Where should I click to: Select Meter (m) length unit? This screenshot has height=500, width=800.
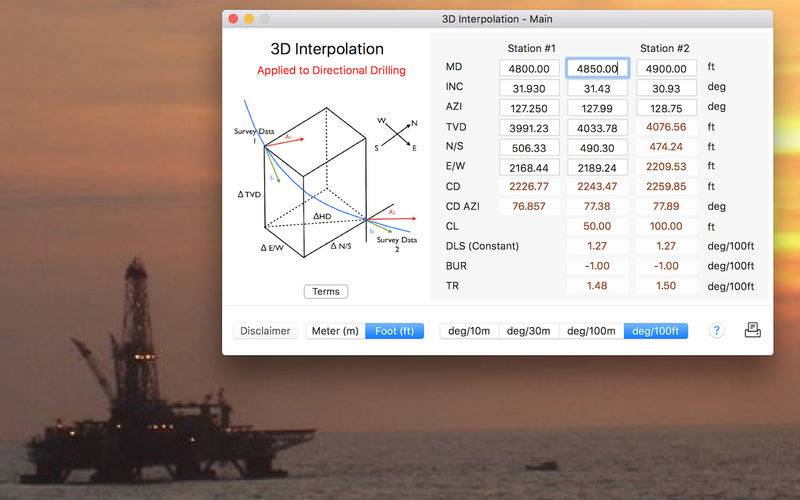coord(335,331)
